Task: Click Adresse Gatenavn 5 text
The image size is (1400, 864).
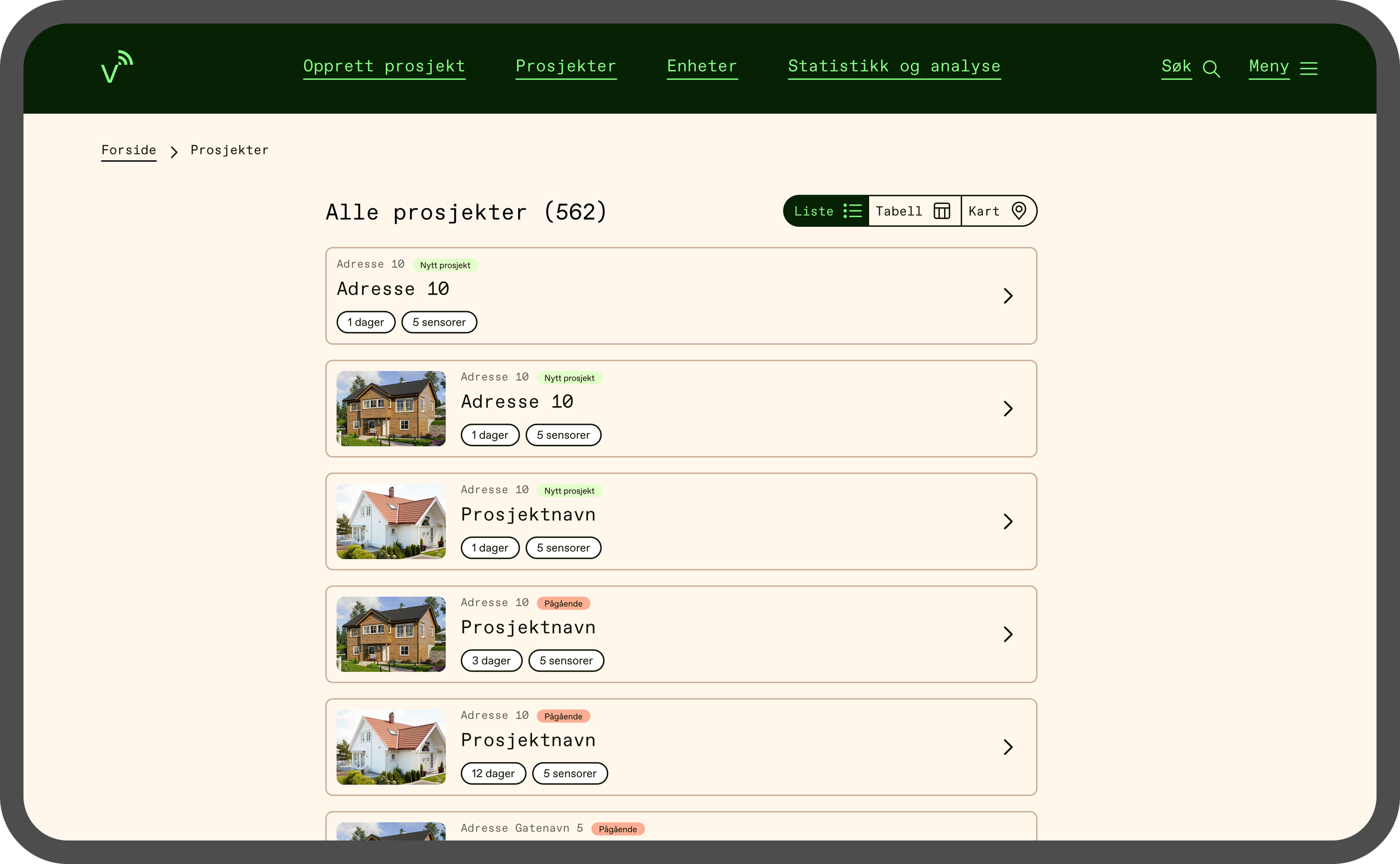Action: pos(522,828)
